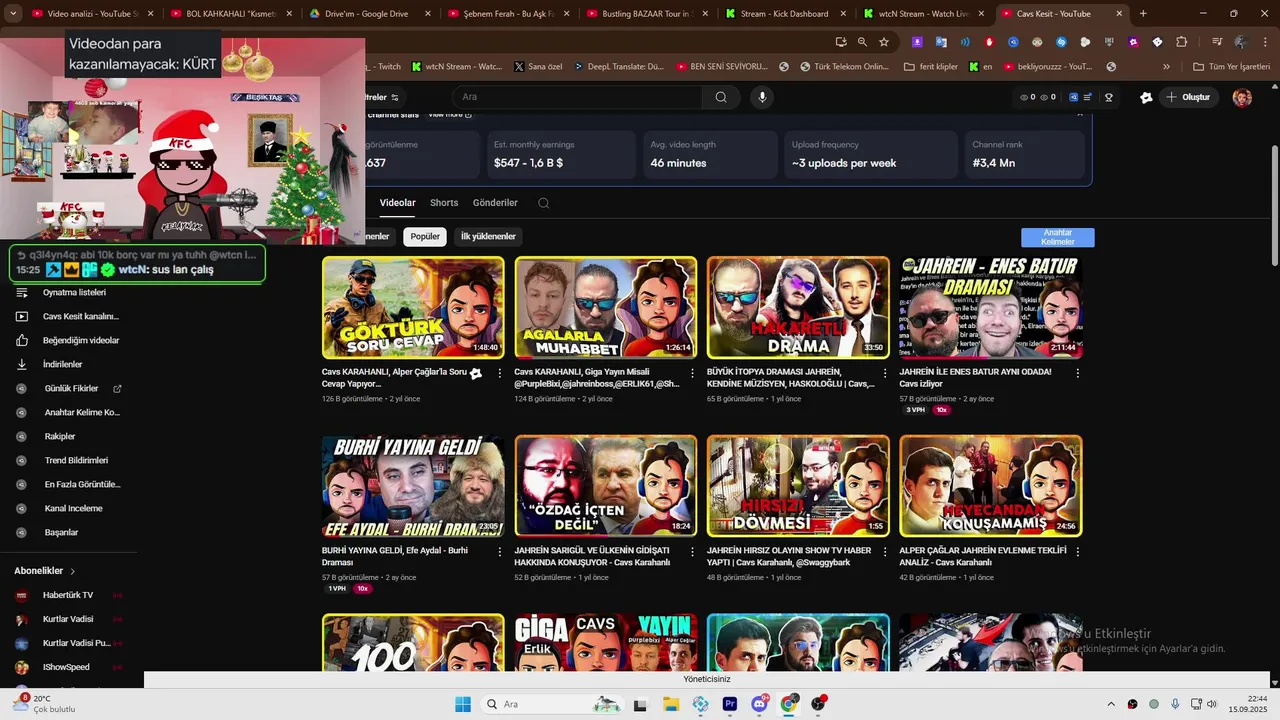Viewport: 1280px width, 720px height.
Task: Click the YouTube search magnifier button
Action: click(x=721, y=97)
